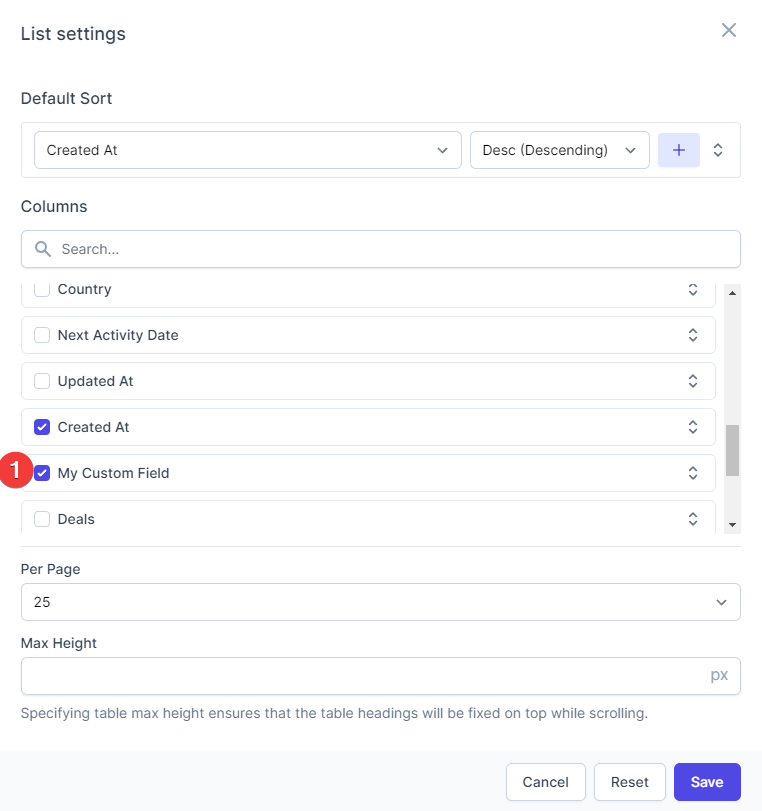Click the plus icon to add sort criterion
The width and height of the screenshot is (762, 811).
coord(679,149)
